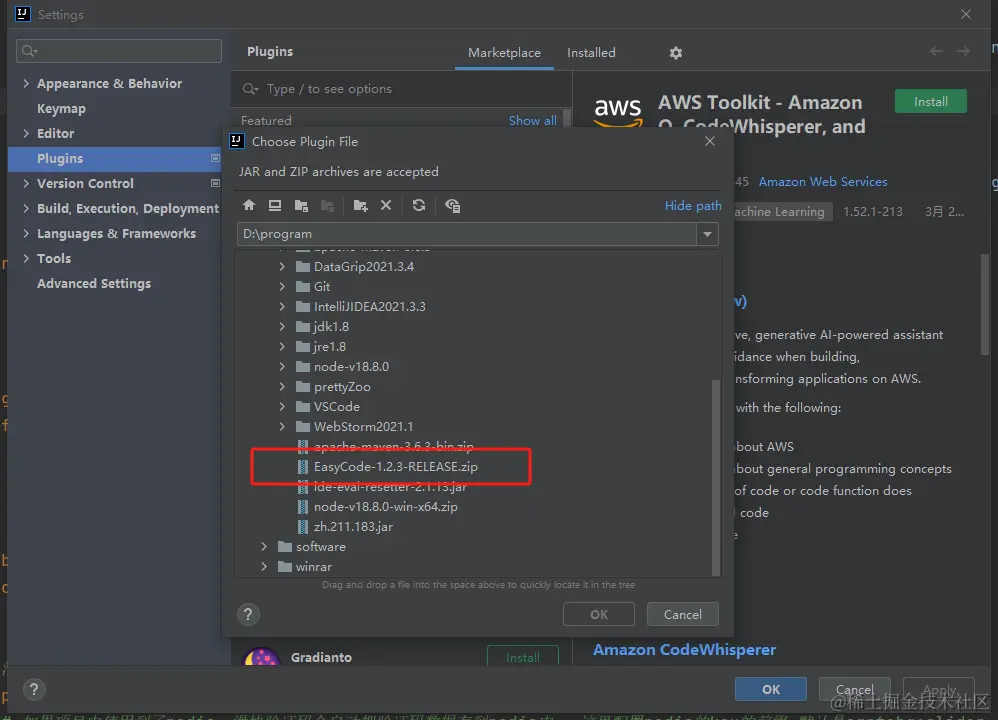The image size is (998, 720).
Task: Select the VSCode folder
Action: pos(337,406)
